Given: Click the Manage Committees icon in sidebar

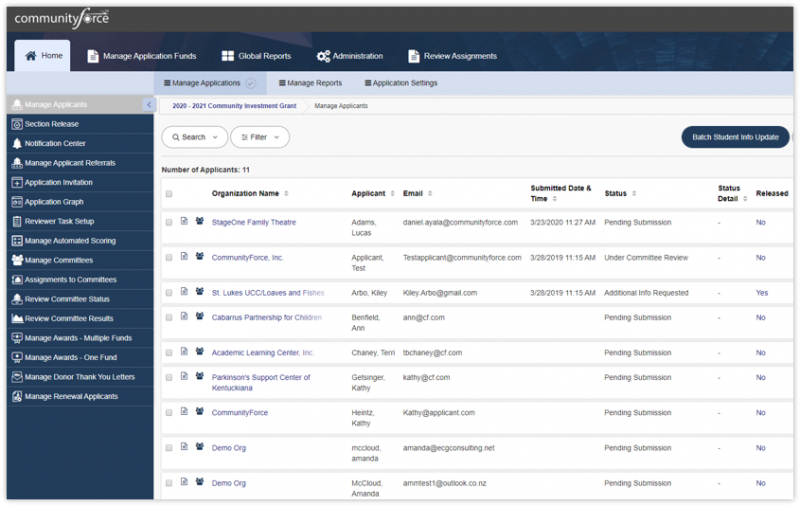Looking at the screenshot, I should 16,260.
